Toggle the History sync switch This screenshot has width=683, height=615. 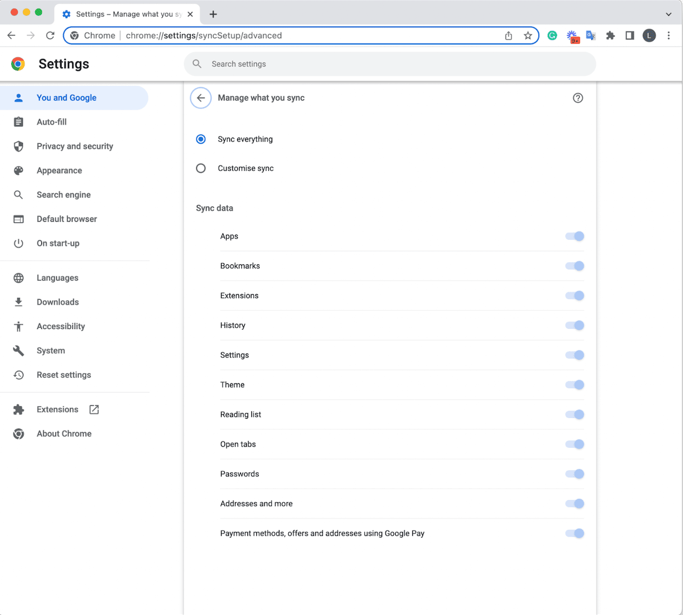(x=575, y=325)
